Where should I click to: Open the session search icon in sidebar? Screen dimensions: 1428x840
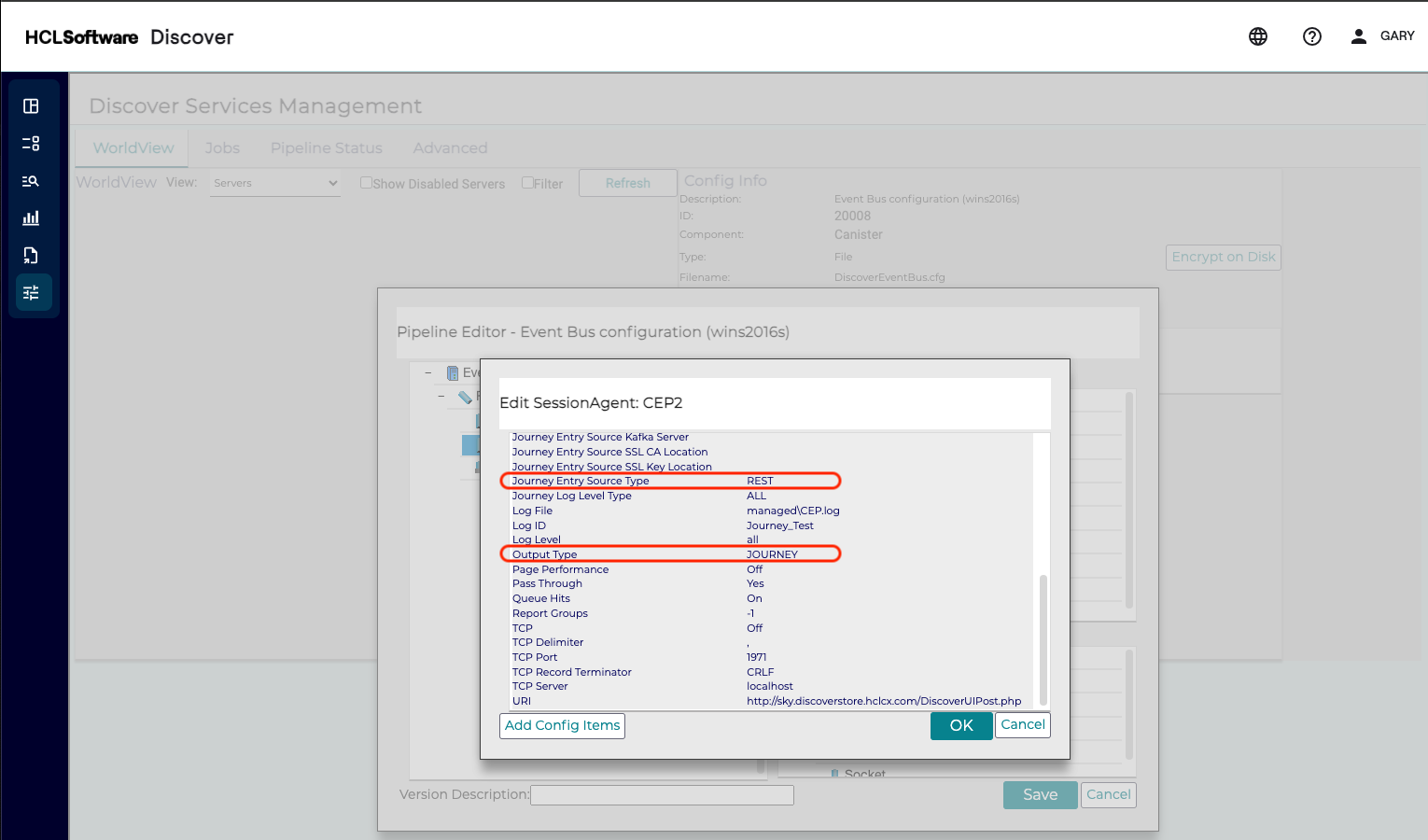click(31, 181)
